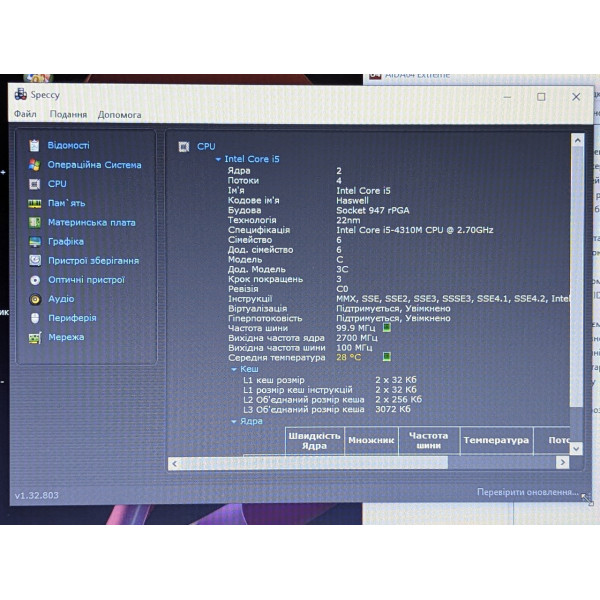Click the Пам'ять RAM icon
Screen dimensions: 600x600
click(x=35, y=203)
